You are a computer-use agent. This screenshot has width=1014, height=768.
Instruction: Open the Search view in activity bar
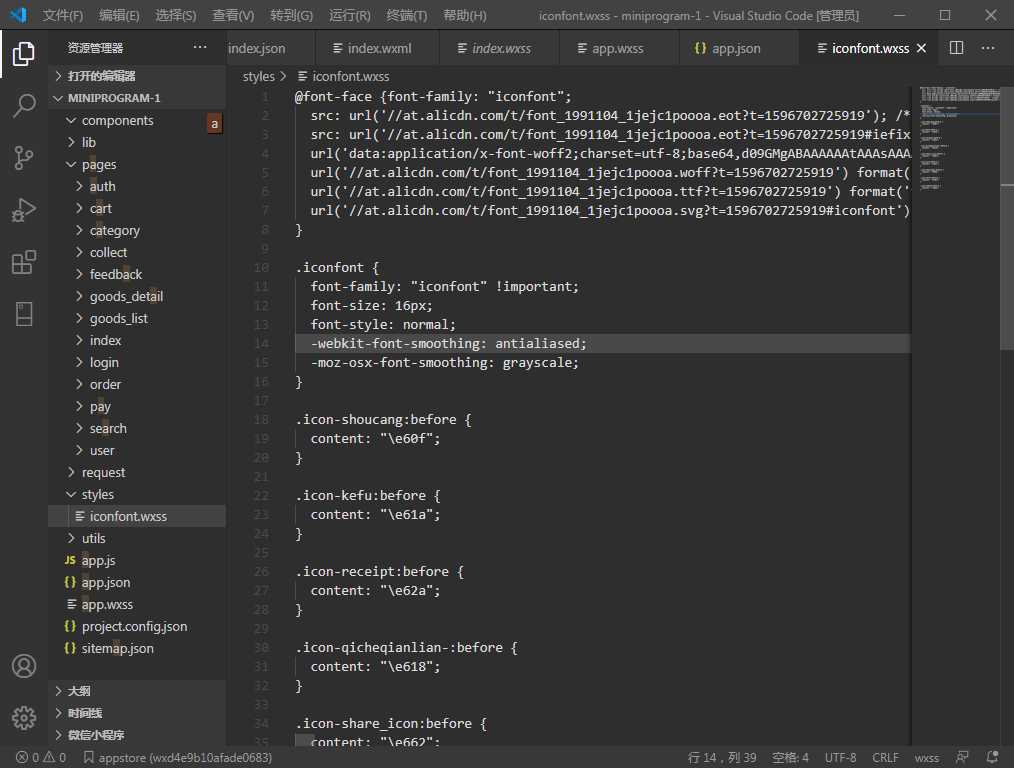(23, 105)
